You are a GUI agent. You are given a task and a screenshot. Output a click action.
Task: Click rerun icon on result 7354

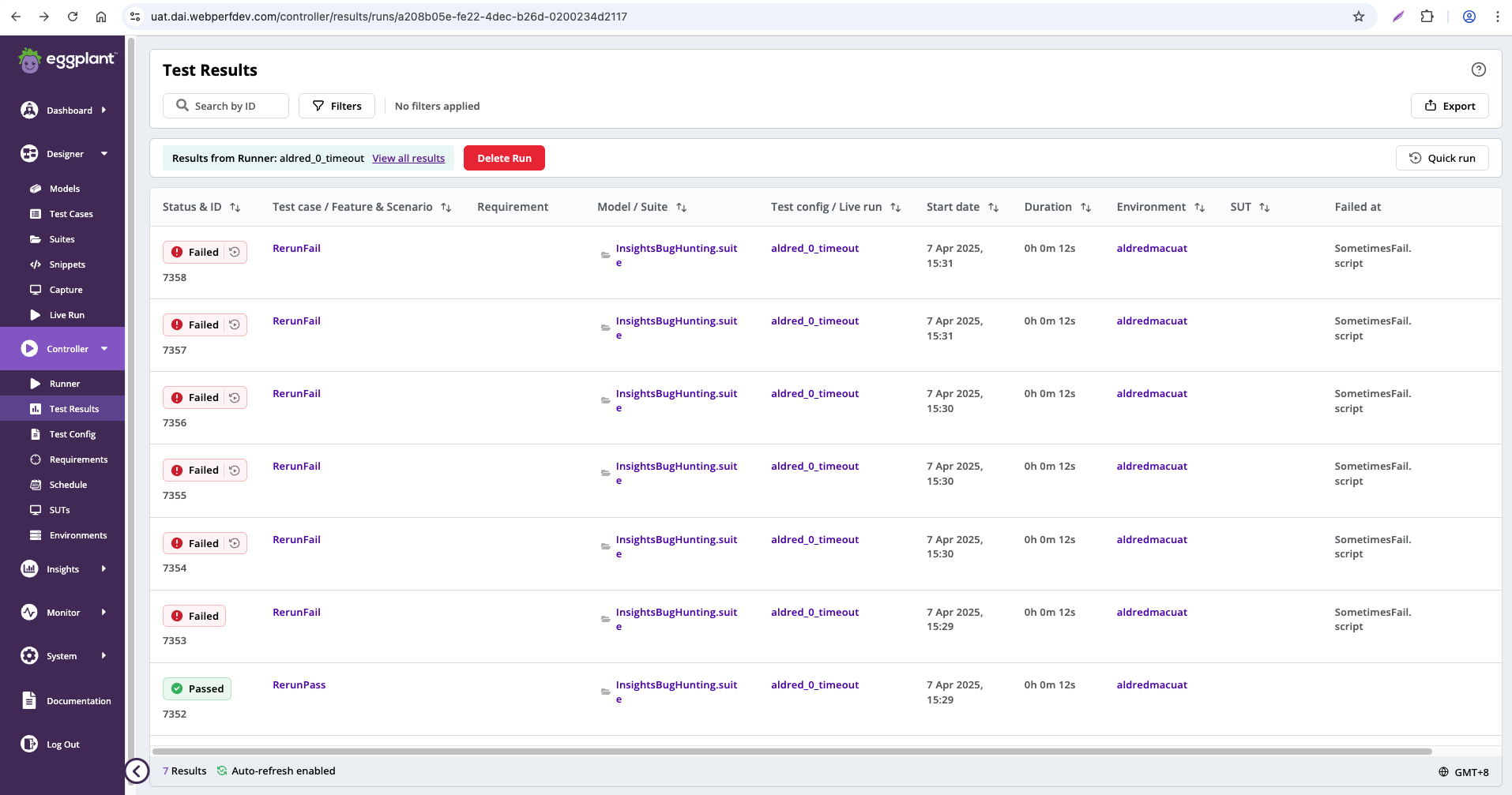tap(235, 543)
